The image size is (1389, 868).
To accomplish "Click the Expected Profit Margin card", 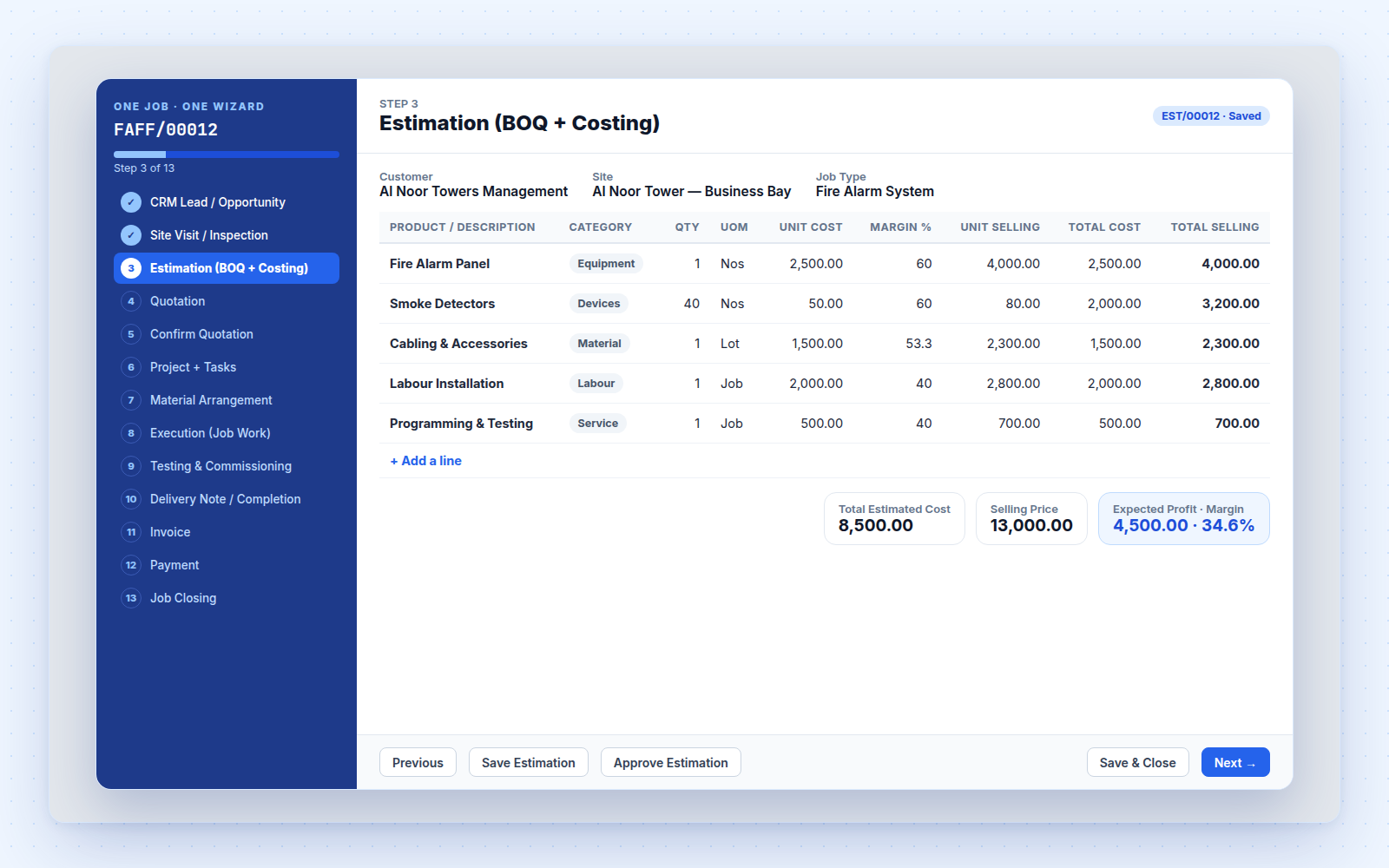I will 1184,519.
